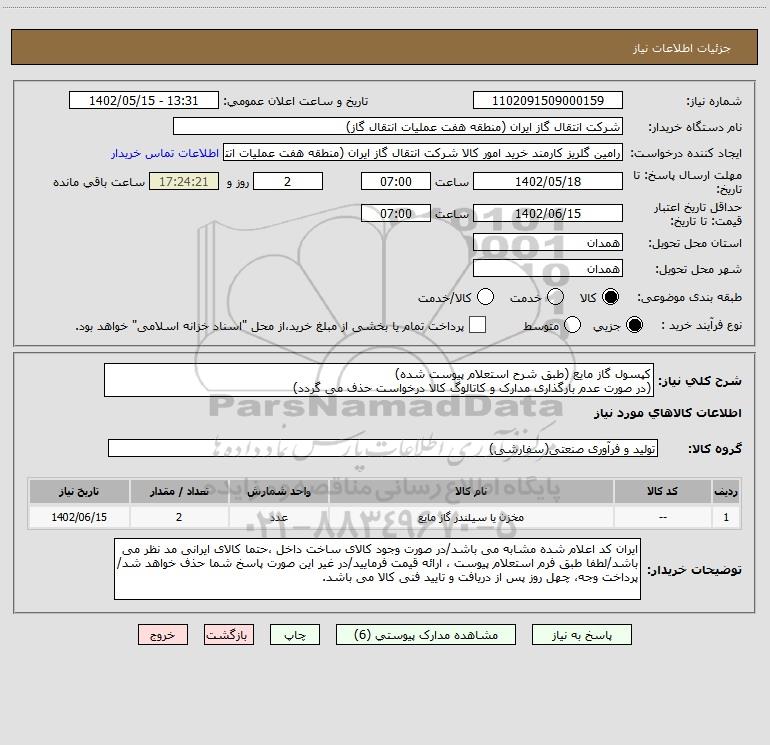Click the اطلاعات کالاهای مورد نیاز heading
770x745 pixels.
(x=667, y=413)
